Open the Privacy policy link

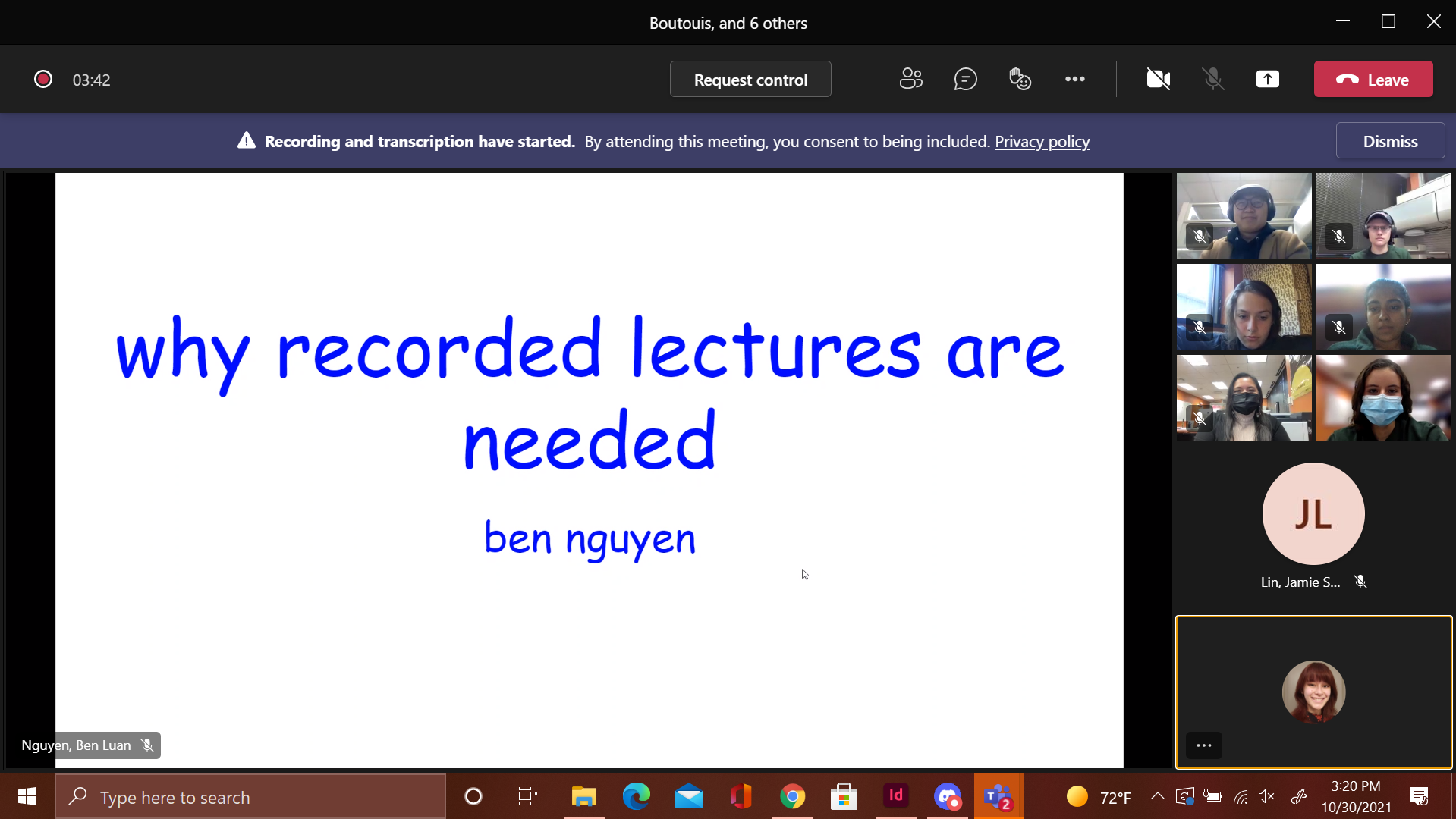[x=1042, y=142]
